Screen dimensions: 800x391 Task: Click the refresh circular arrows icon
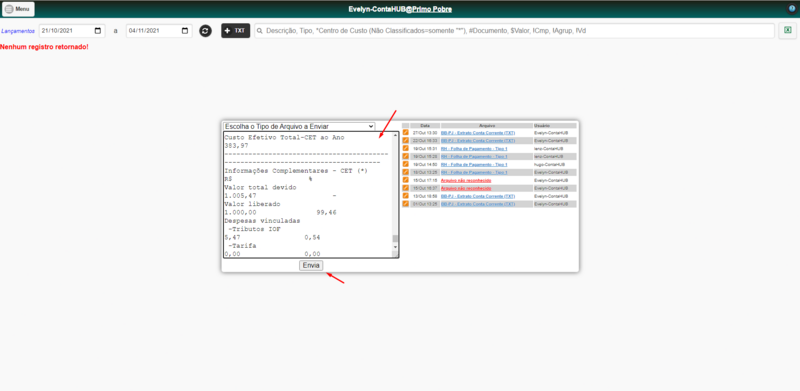[x=205, y=31]
